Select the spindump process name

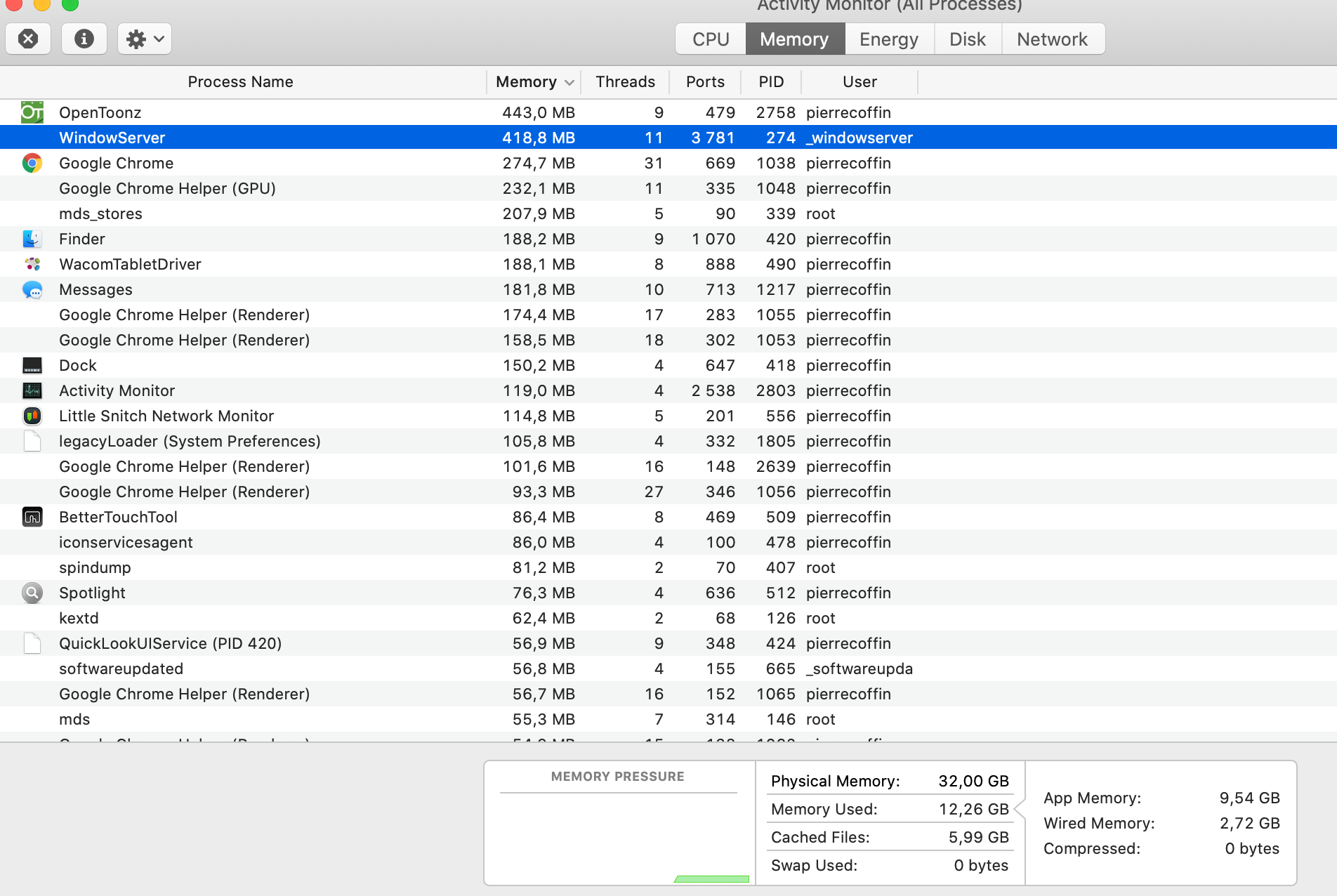pos(95,567)
